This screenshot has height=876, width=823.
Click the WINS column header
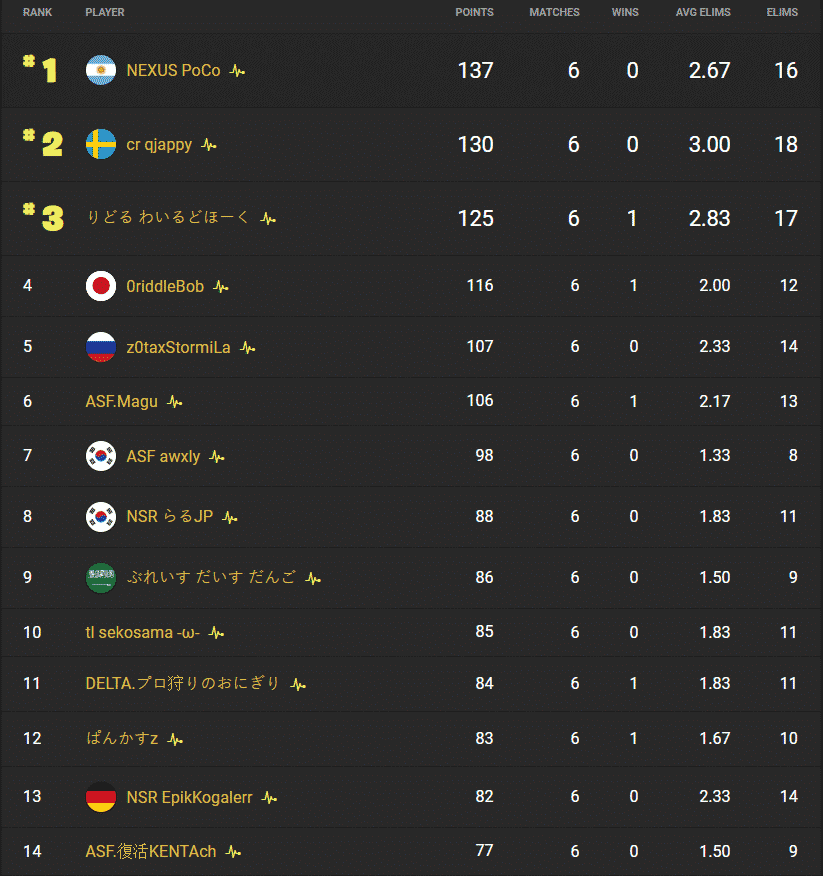[x=625, y=12]
